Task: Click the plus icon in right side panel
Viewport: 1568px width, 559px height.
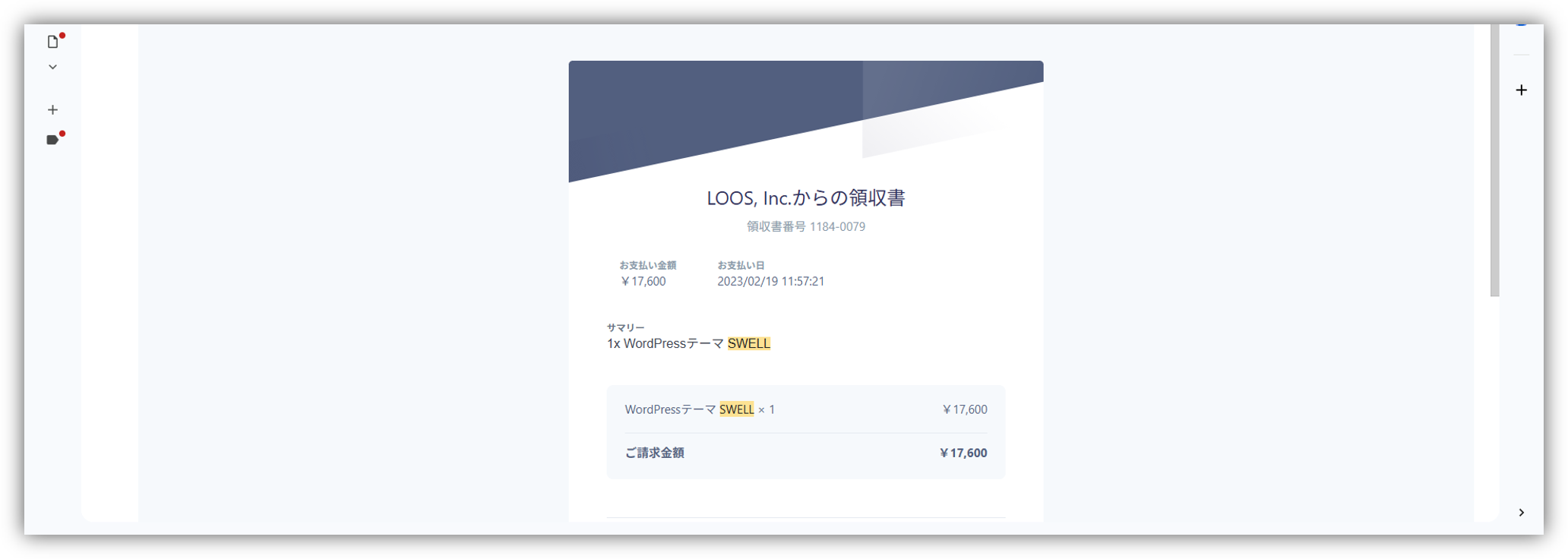Action: 1521,90
